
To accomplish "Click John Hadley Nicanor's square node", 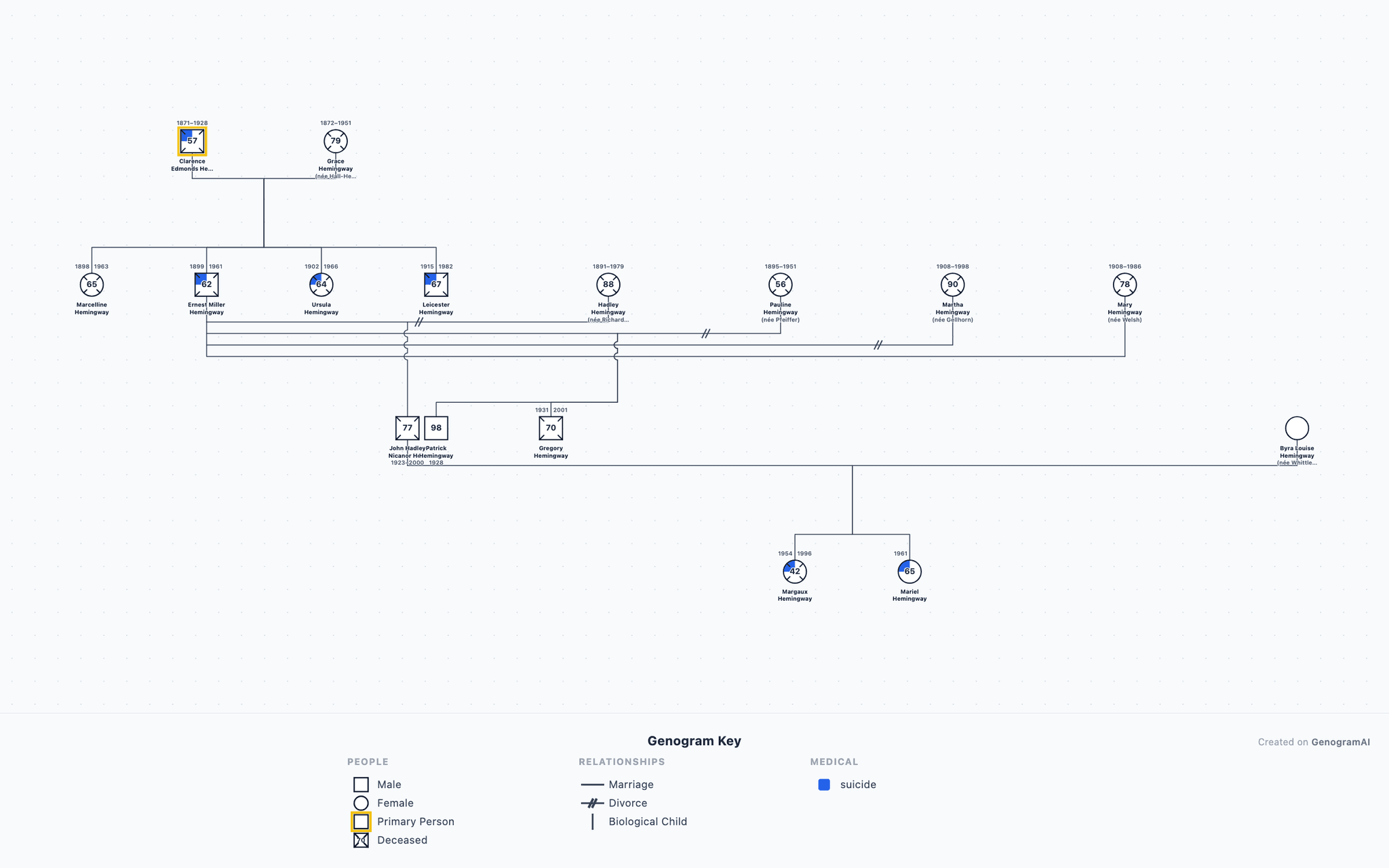I will (407, 428).
